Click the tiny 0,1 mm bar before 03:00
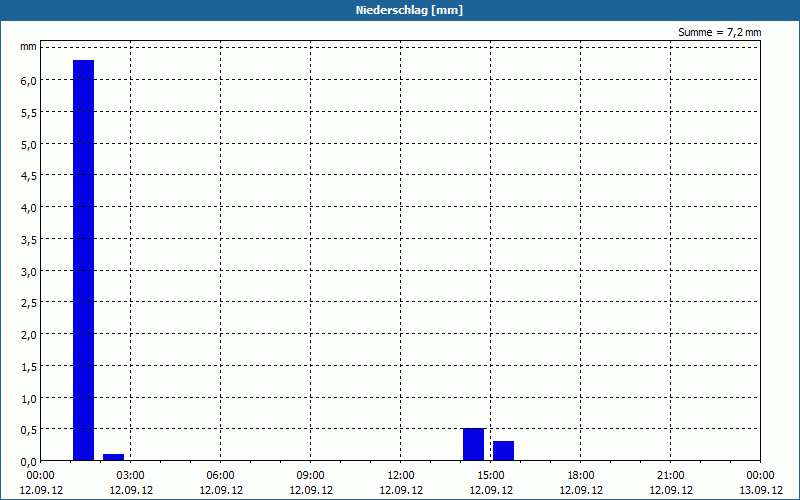 113,457
